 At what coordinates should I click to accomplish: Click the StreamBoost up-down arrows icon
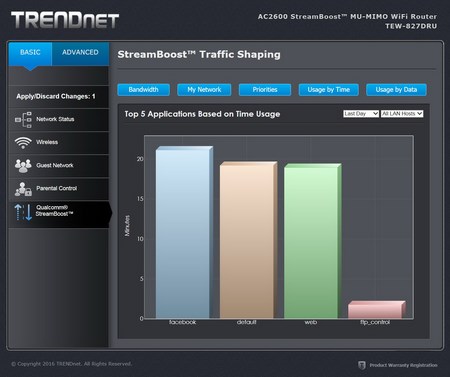click(23, 212)
